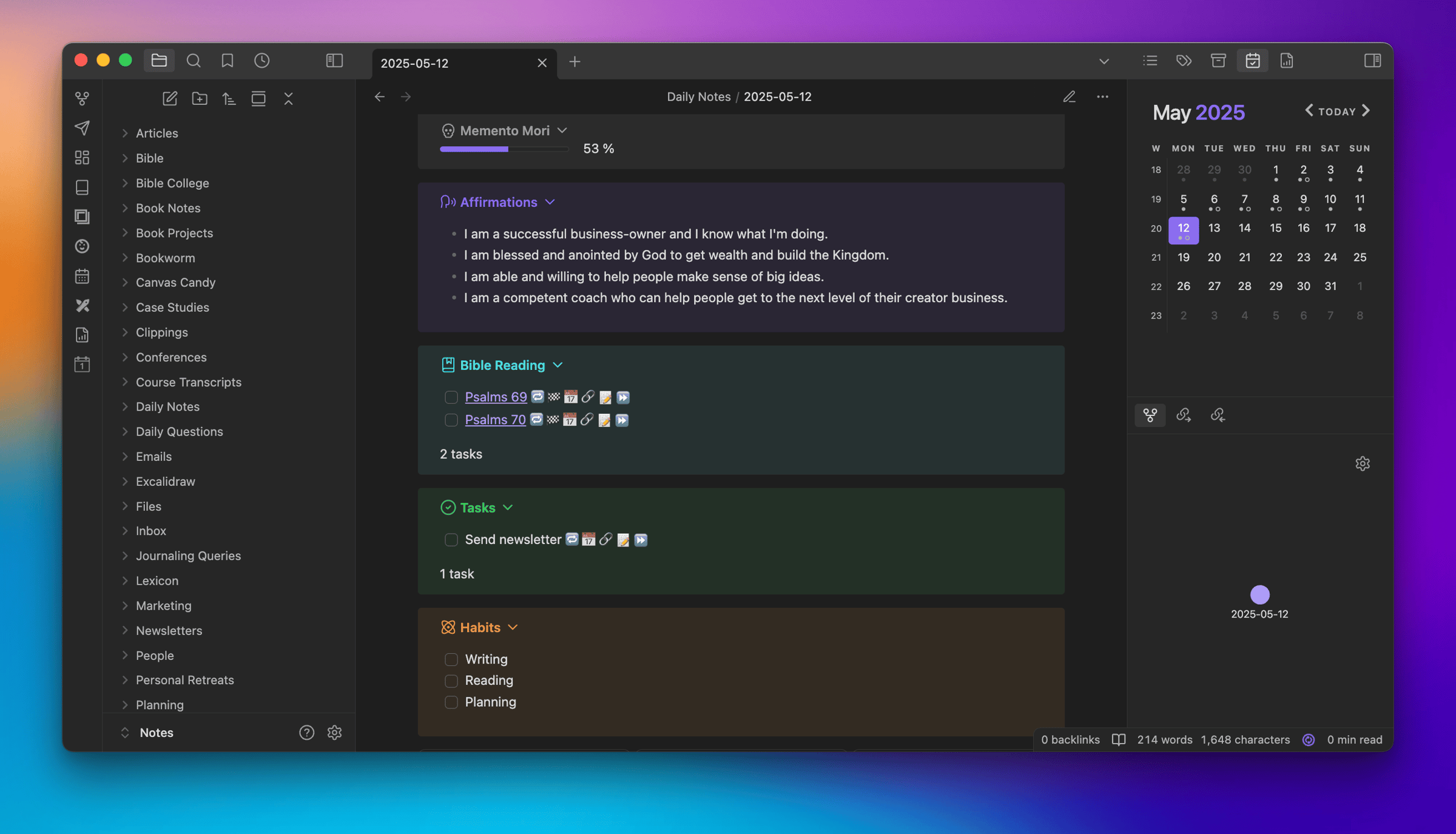Click week 21 number in calendar
This screenshot has width=1456, height=834.
click(x=1156, y=257)
